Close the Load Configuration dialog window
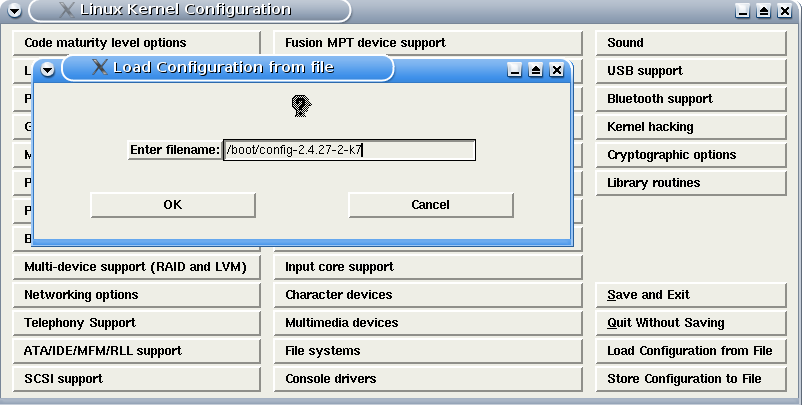 pyautogui.click(x=556, y=70)
